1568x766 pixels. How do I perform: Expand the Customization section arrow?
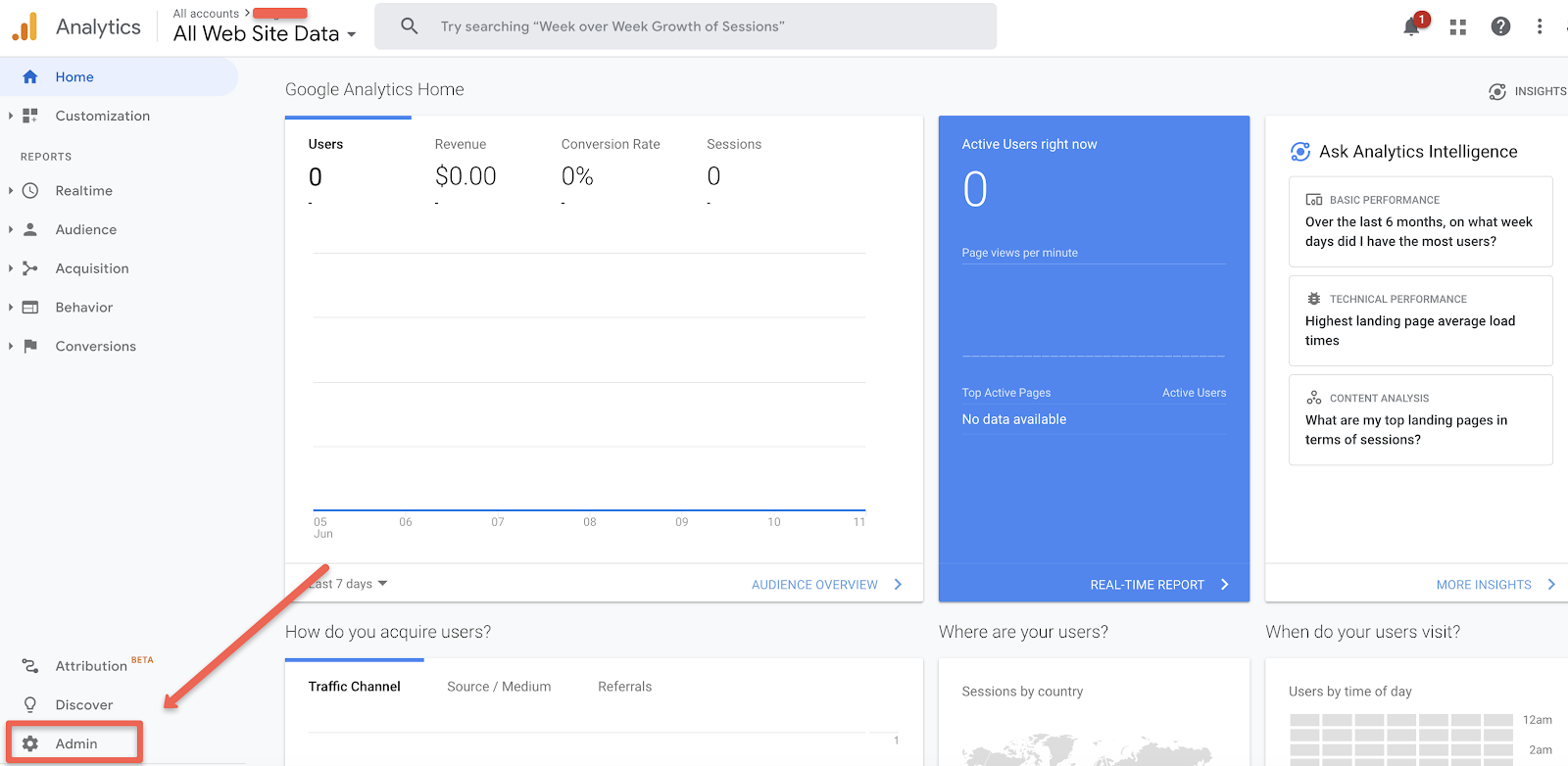pyautogui.click(x=11, y=116)
